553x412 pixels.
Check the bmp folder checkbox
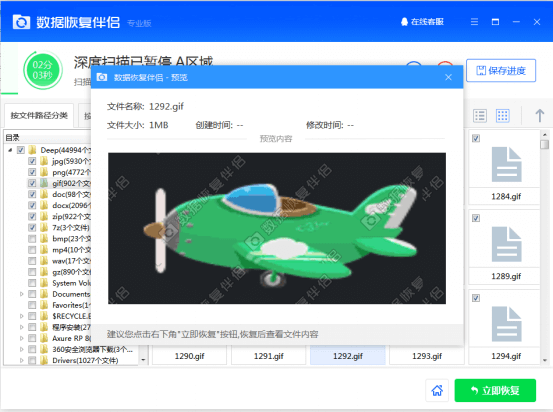click(x=32, y=239)
